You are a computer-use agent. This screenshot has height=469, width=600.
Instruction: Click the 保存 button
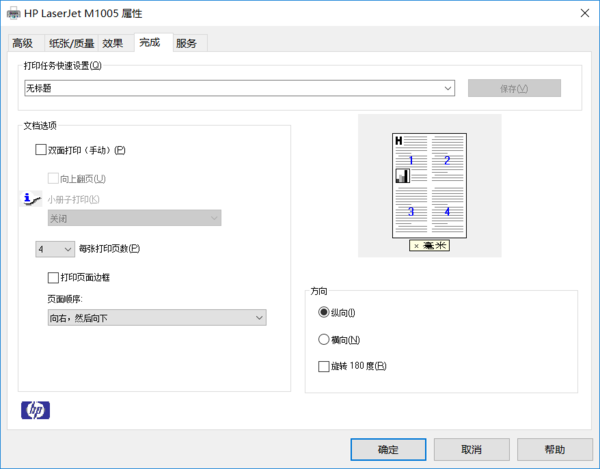[x=514, y=88]
